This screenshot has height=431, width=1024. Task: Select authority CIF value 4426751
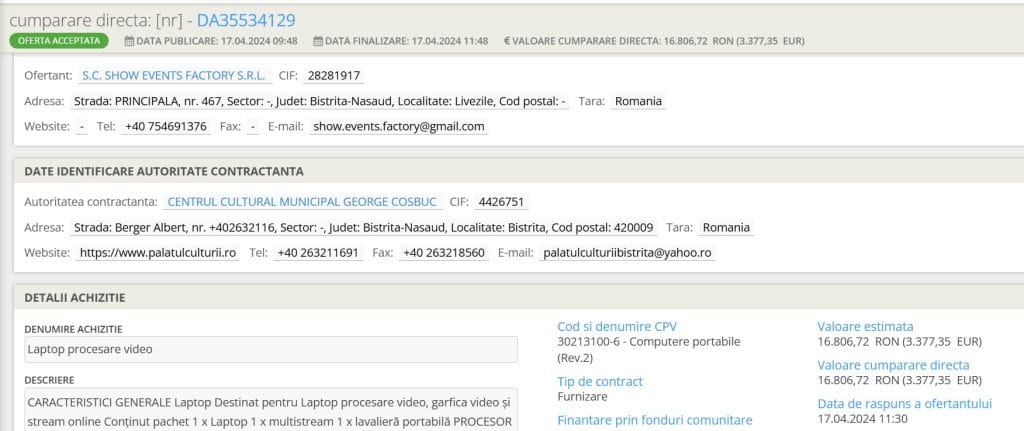pos(501,202)
